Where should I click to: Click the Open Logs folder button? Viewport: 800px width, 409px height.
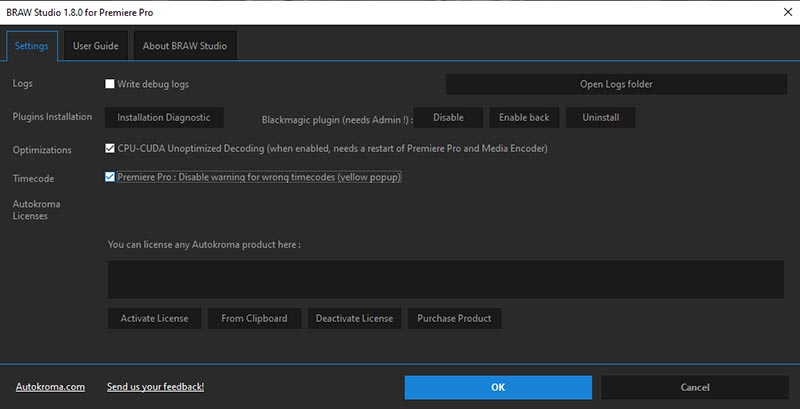pos(616,84)
